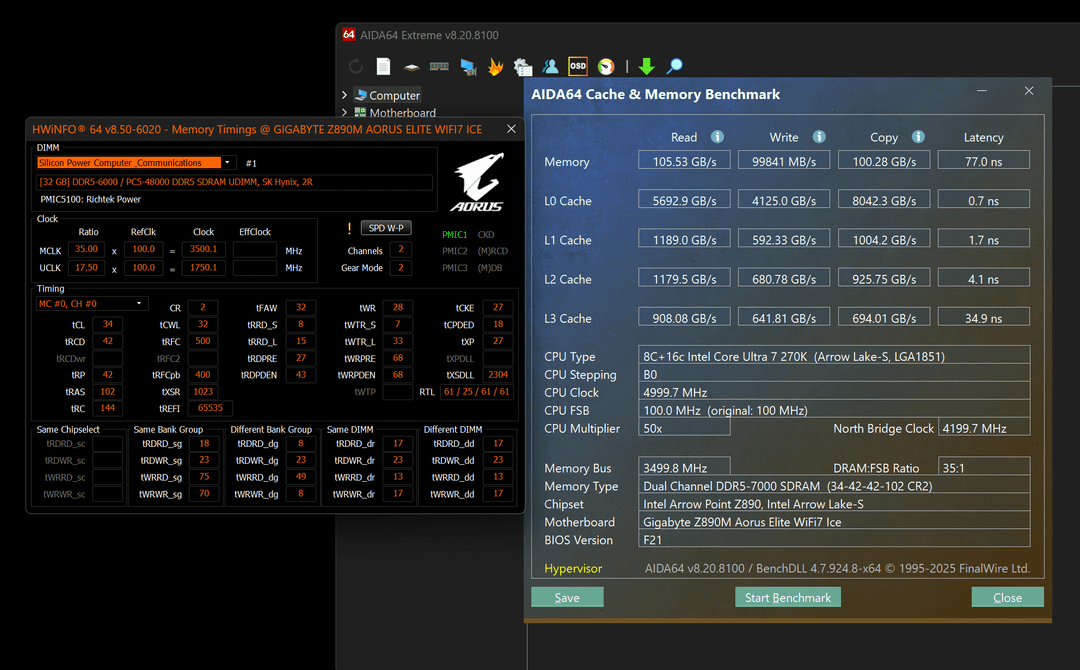Click the L0 Cache read 5692.9 GB/s cell
1080x670 pixels.
(x=685, y=200)
